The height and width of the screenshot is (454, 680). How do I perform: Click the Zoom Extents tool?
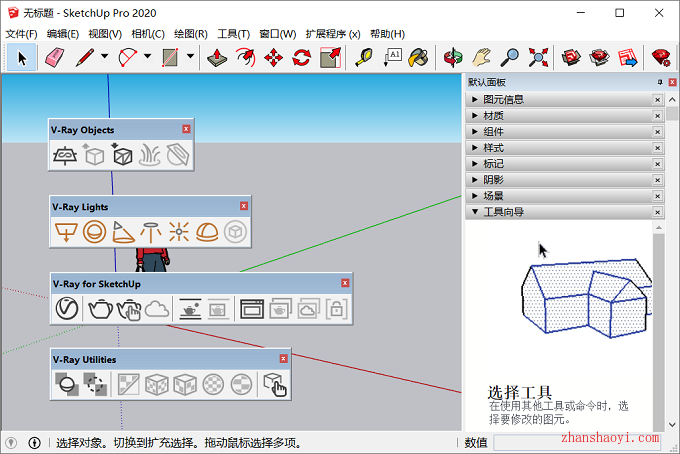pyautogui.click(x=538, y=57)
